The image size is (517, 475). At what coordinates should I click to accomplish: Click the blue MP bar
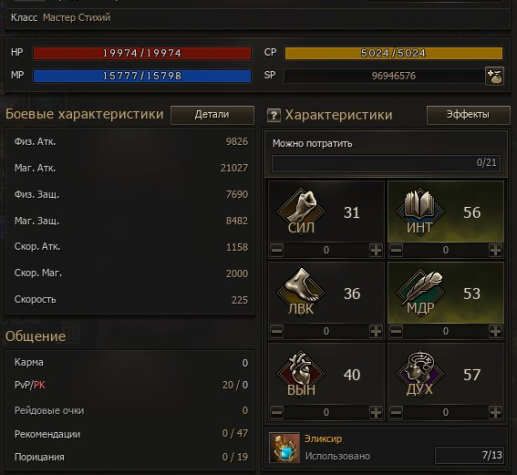142,76
